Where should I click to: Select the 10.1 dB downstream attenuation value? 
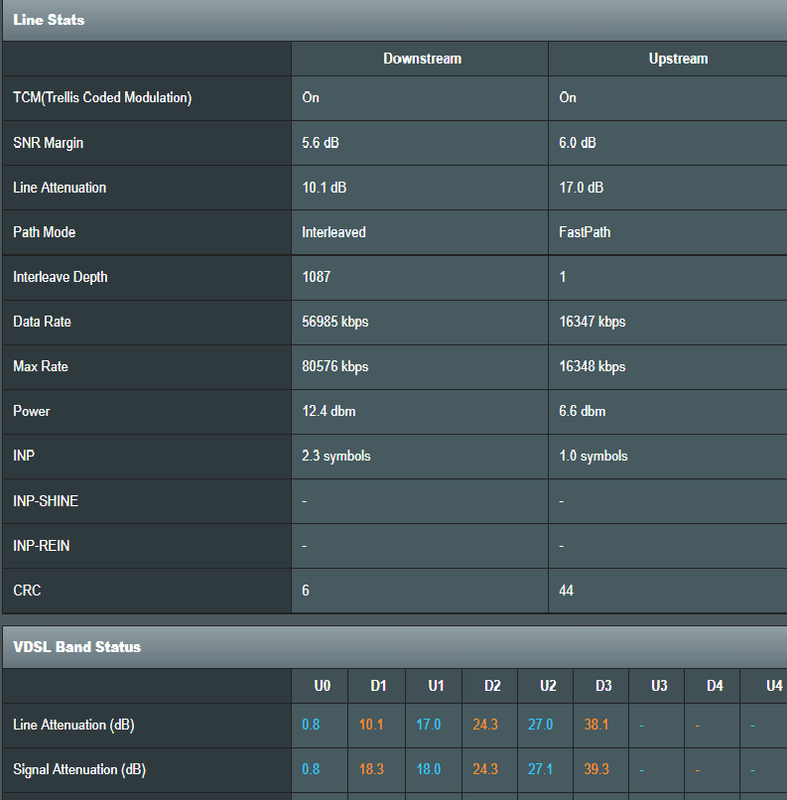pos(324,188)
